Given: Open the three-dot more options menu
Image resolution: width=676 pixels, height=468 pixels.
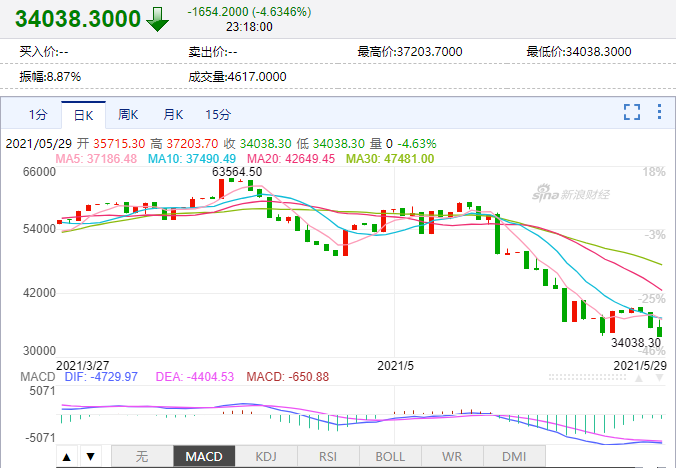Looking at the screenshot, I should click(659, 112).
